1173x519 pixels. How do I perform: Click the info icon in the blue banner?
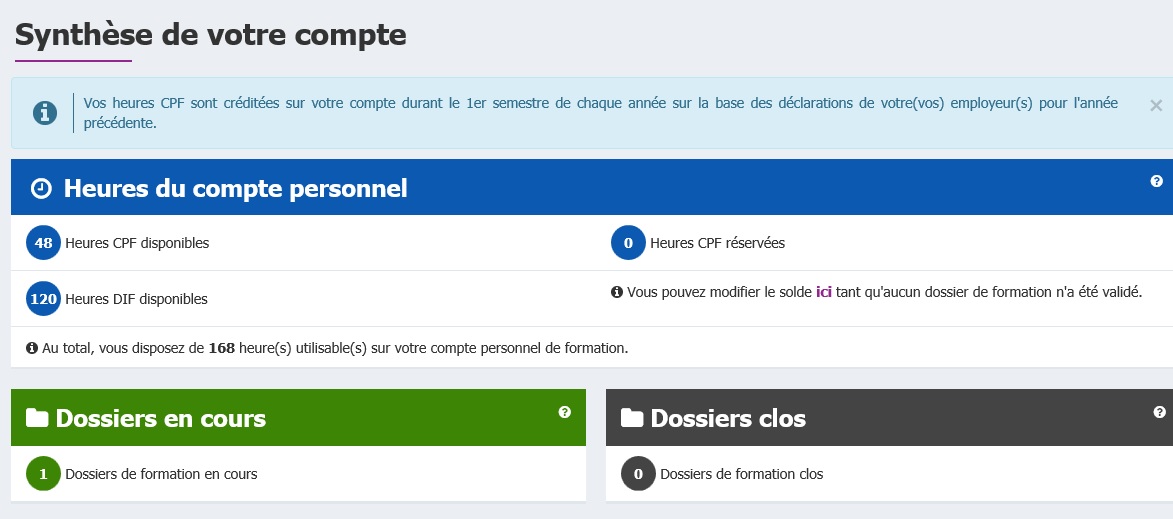(45, 113)
